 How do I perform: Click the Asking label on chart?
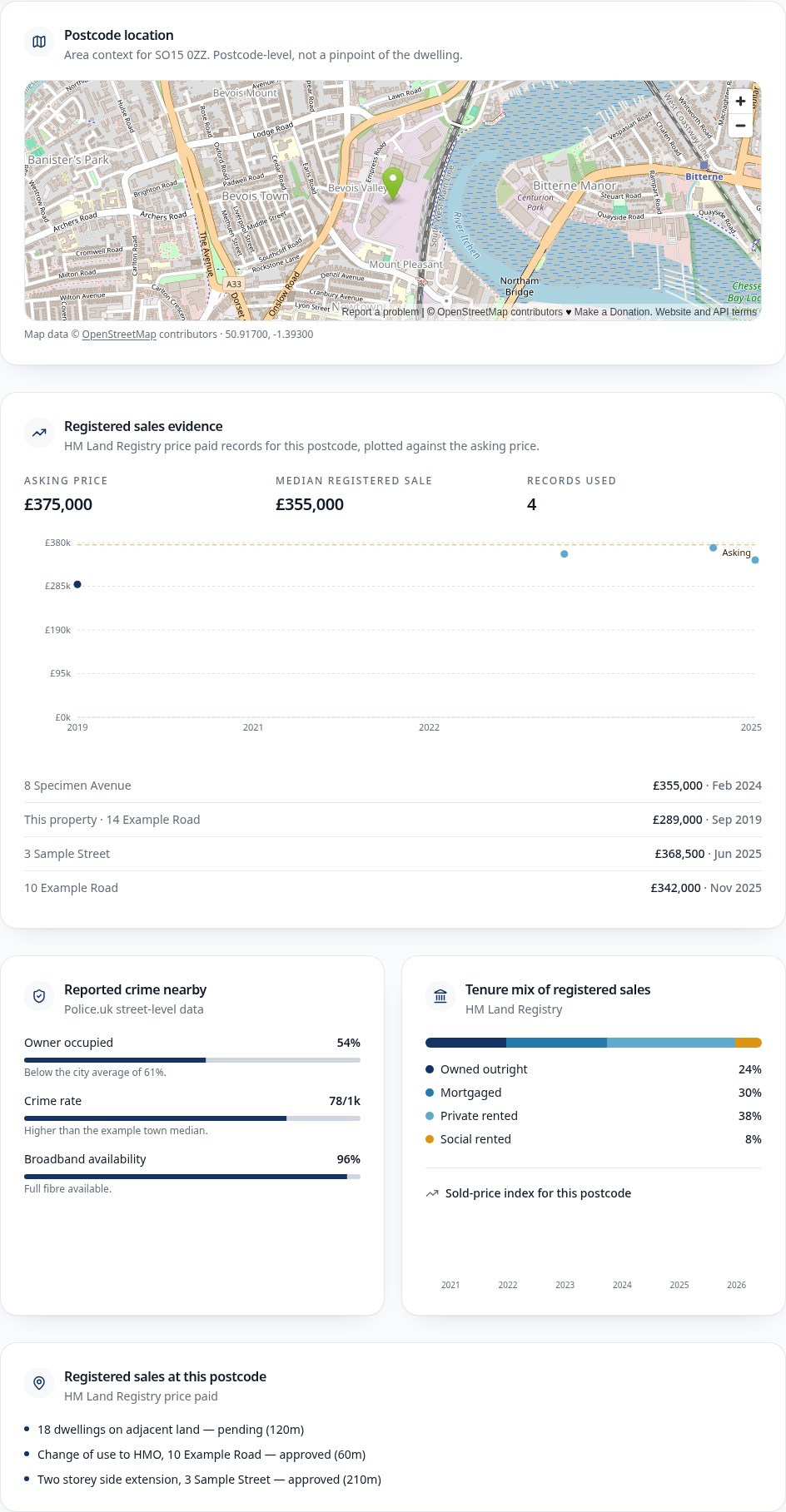point(736,553)
